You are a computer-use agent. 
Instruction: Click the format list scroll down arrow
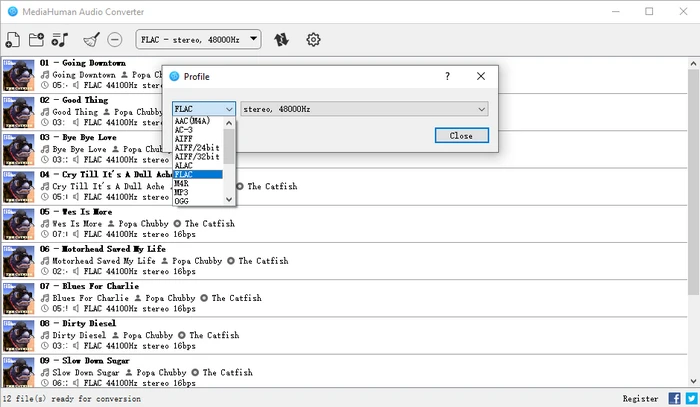coord(229,199)
